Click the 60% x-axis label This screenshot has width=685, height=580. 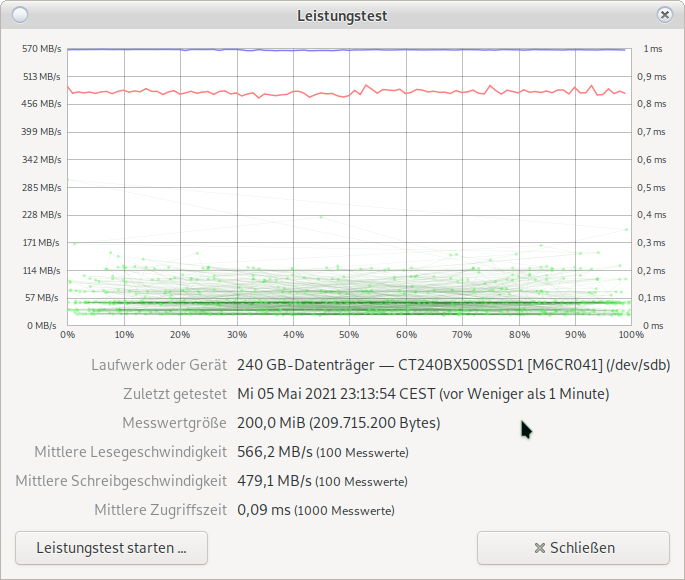[x=406, y=335]
